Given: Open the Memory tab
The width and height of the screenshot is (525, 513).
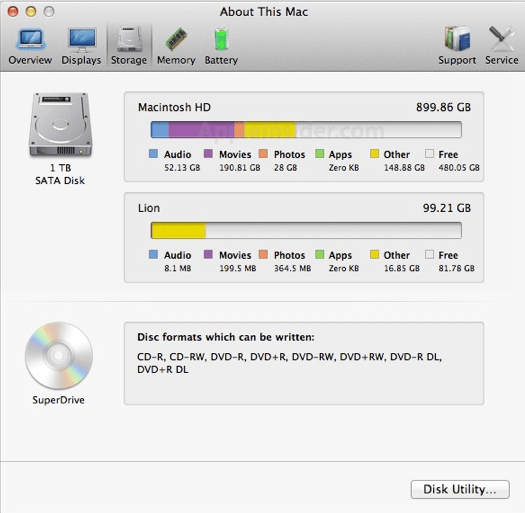Looking at the screenshot, I should coord(176,47).
